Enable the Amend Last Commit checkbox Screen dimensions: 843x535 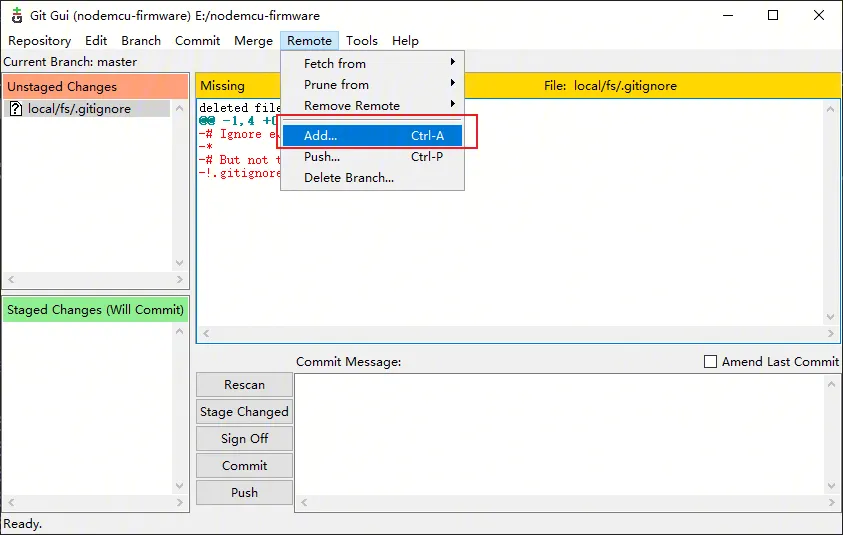pos(711,362)
